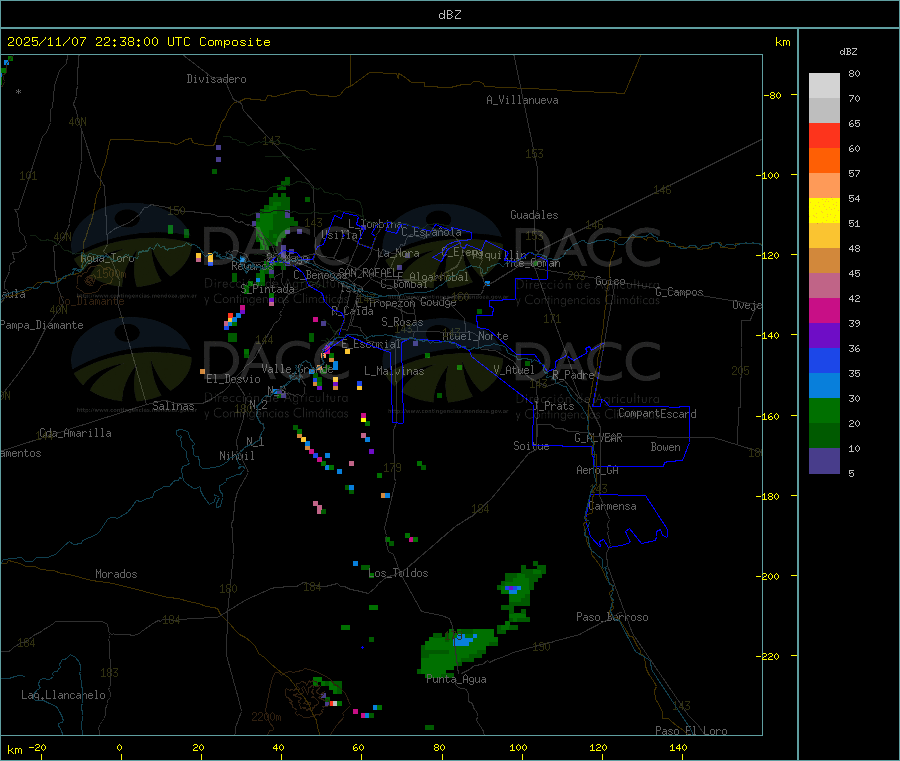Click the Lag.Llancanelo label

pyautogui.click(x=64, y=695)
